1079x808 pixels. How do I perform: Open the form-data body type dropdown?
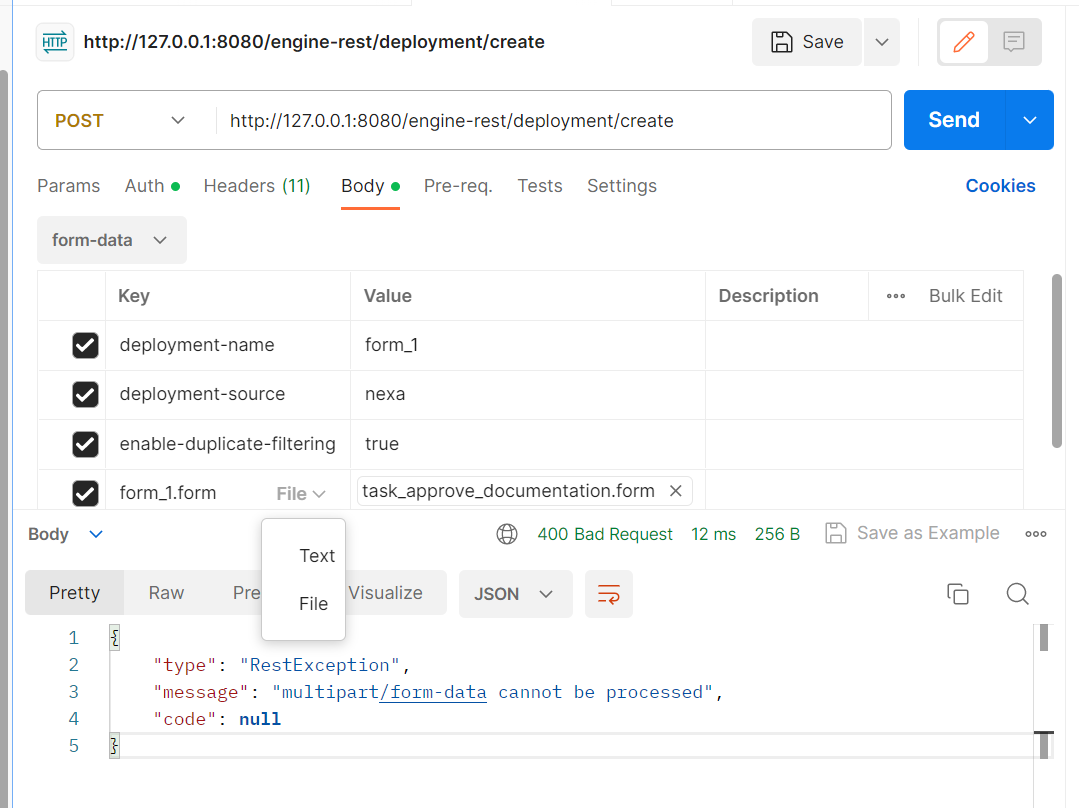pyautogui.click(x=111, y=240)
